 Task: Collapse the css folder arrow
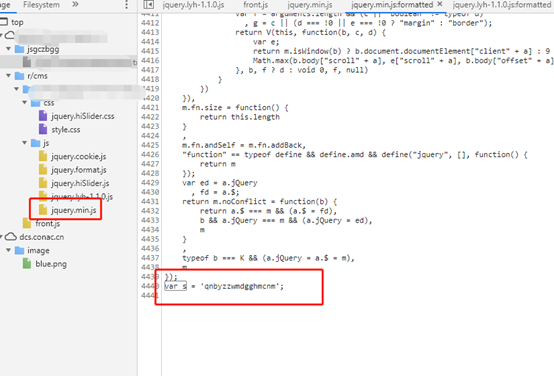25,102
